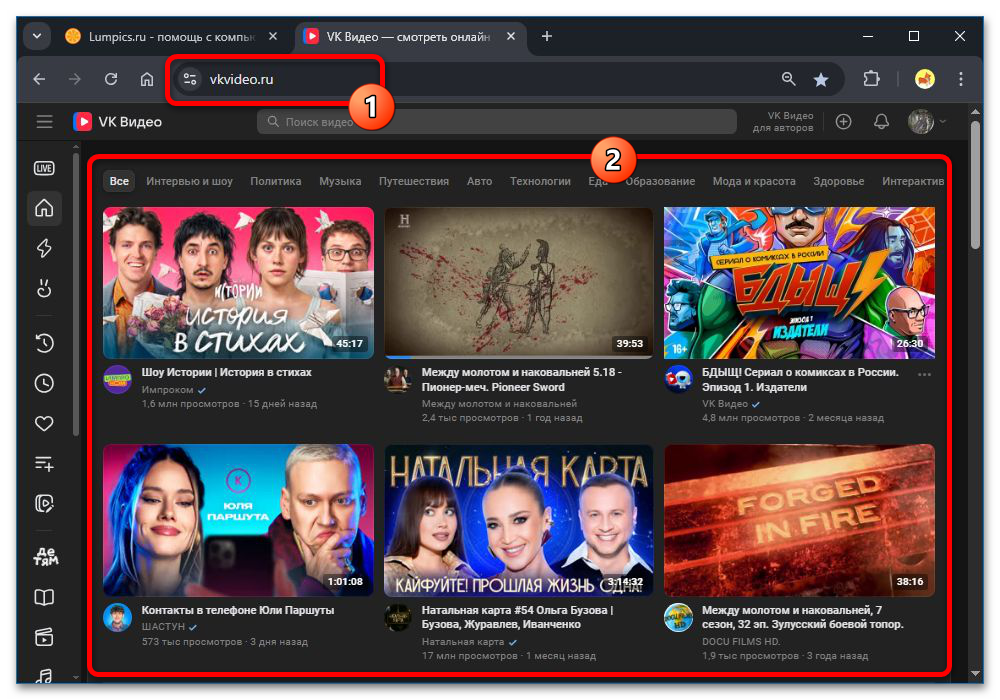This screenshot has height=700, width=1000.
Task: Open the films clapperboard sidebar icon
Action: (x=44, y=637)
